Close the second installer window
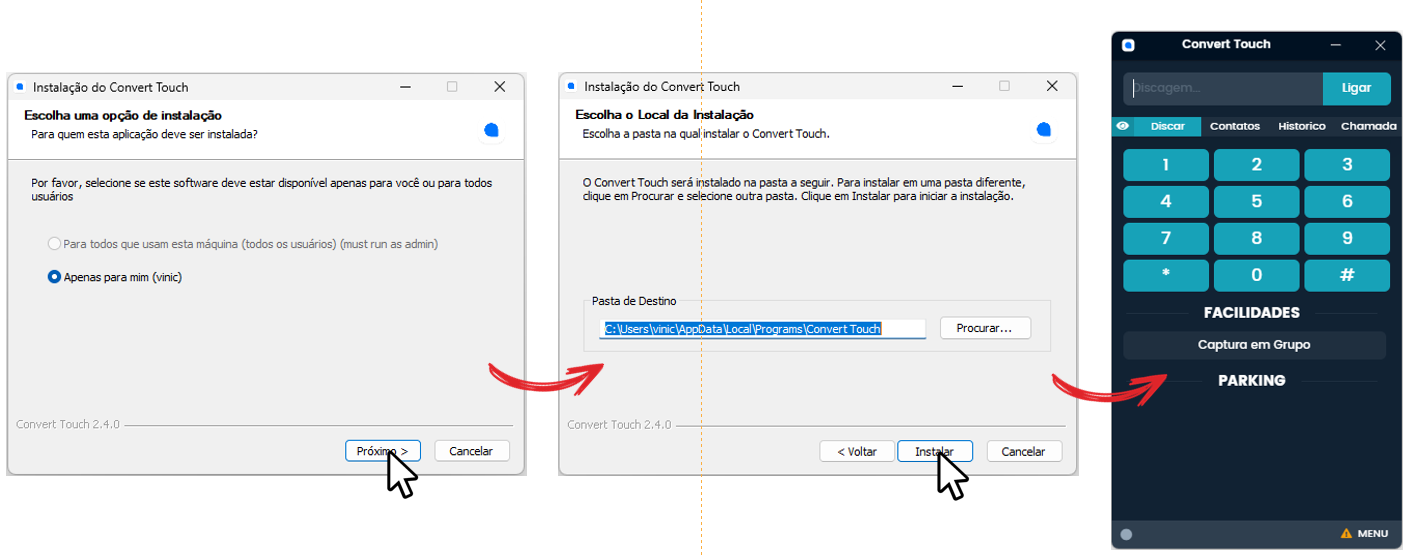This screenshot has height=557, width=1410. coord(1051,87)
